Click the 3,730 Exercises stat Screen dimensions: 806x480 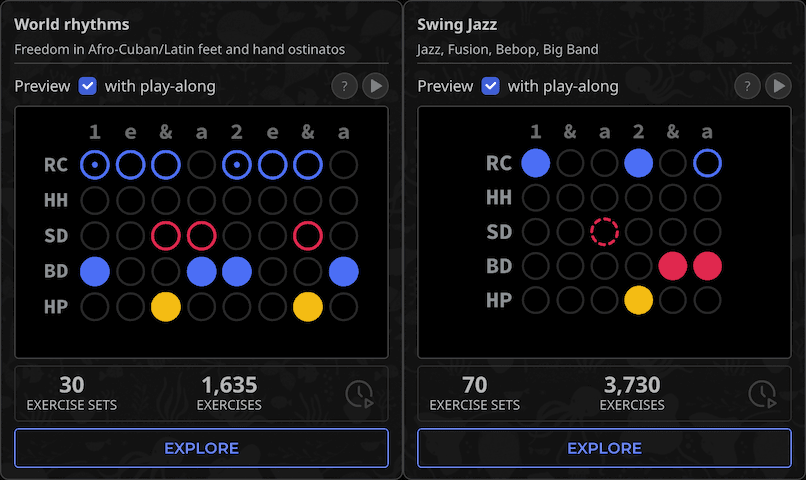pos(632,393)
